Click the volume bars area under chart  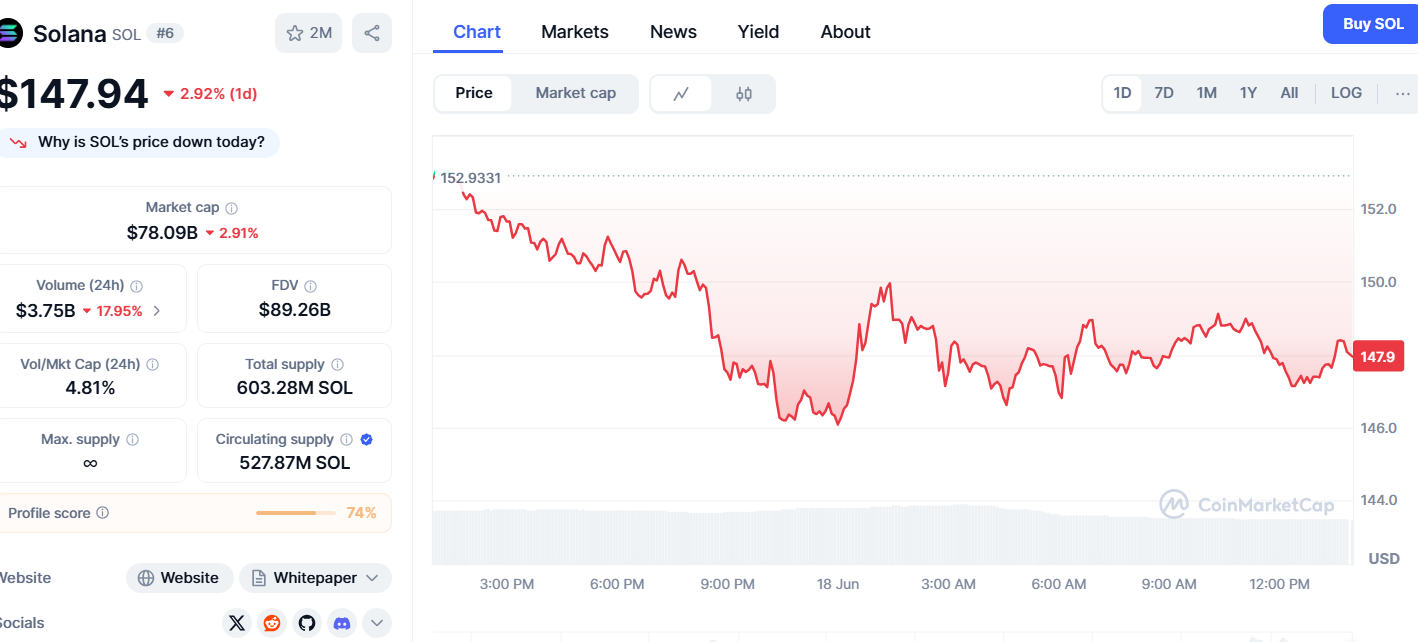892,535
